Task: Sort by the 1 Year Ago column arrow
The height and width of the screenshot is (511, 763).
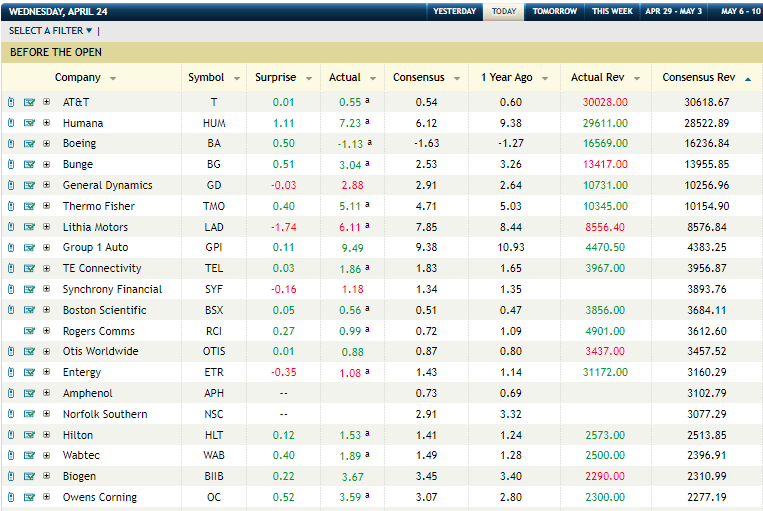Action: [x=545, y=78]
